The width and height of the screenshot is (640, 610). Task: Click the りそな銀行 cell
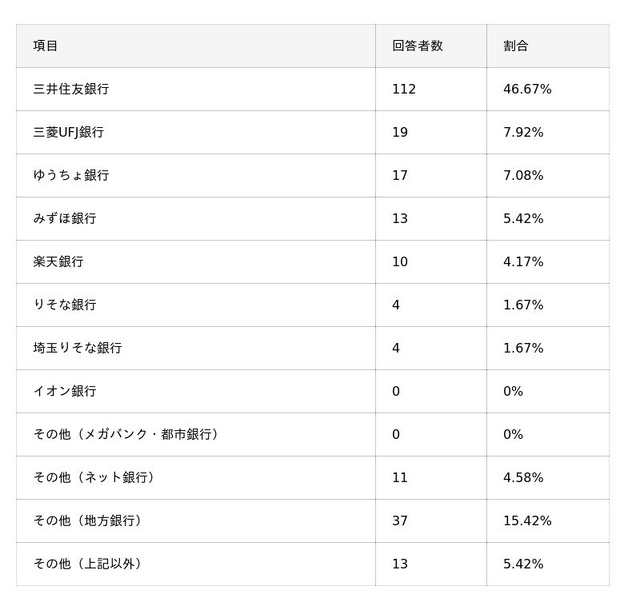pos(64,305)
